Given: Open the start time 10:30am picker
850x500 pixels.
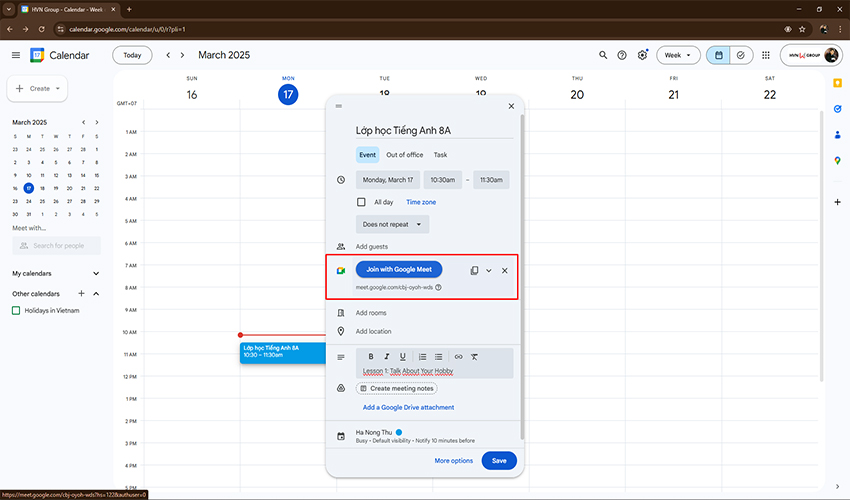Looking at the screenshot, I should click(443, 180).
